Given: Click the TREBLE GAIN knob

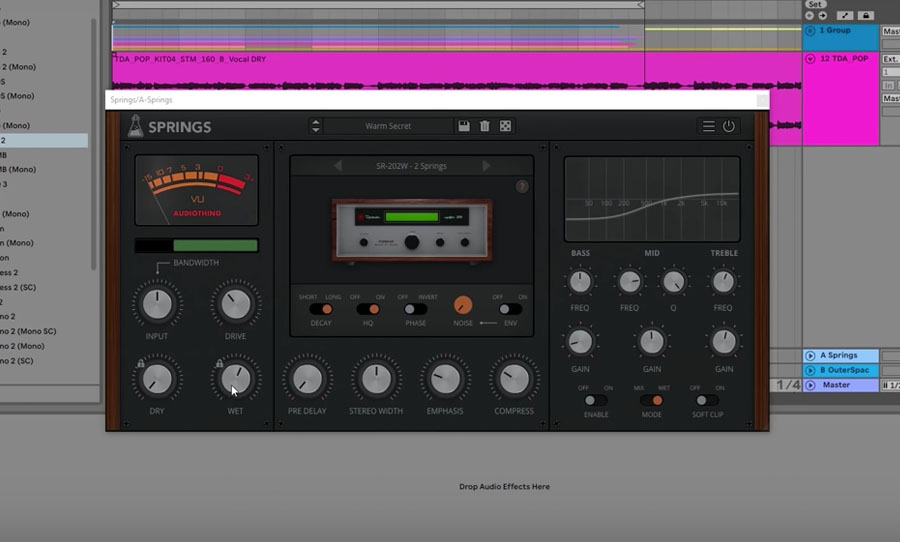Looking at the screenshot, I should pyautogui.click(x=723, y=342).
